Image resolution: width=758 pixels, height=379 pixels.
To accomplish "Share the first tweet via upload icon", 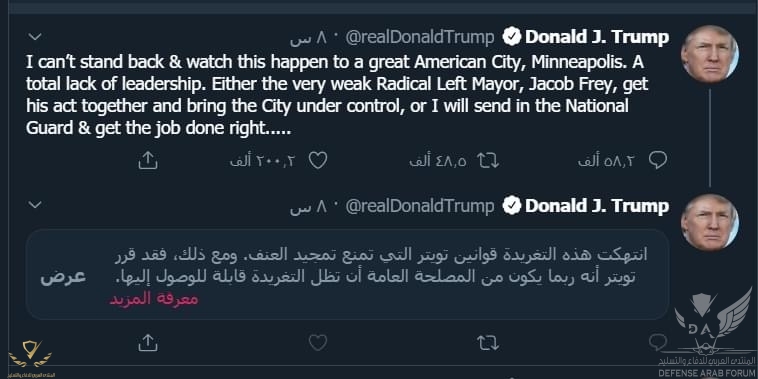I will [x=148, y=160].
